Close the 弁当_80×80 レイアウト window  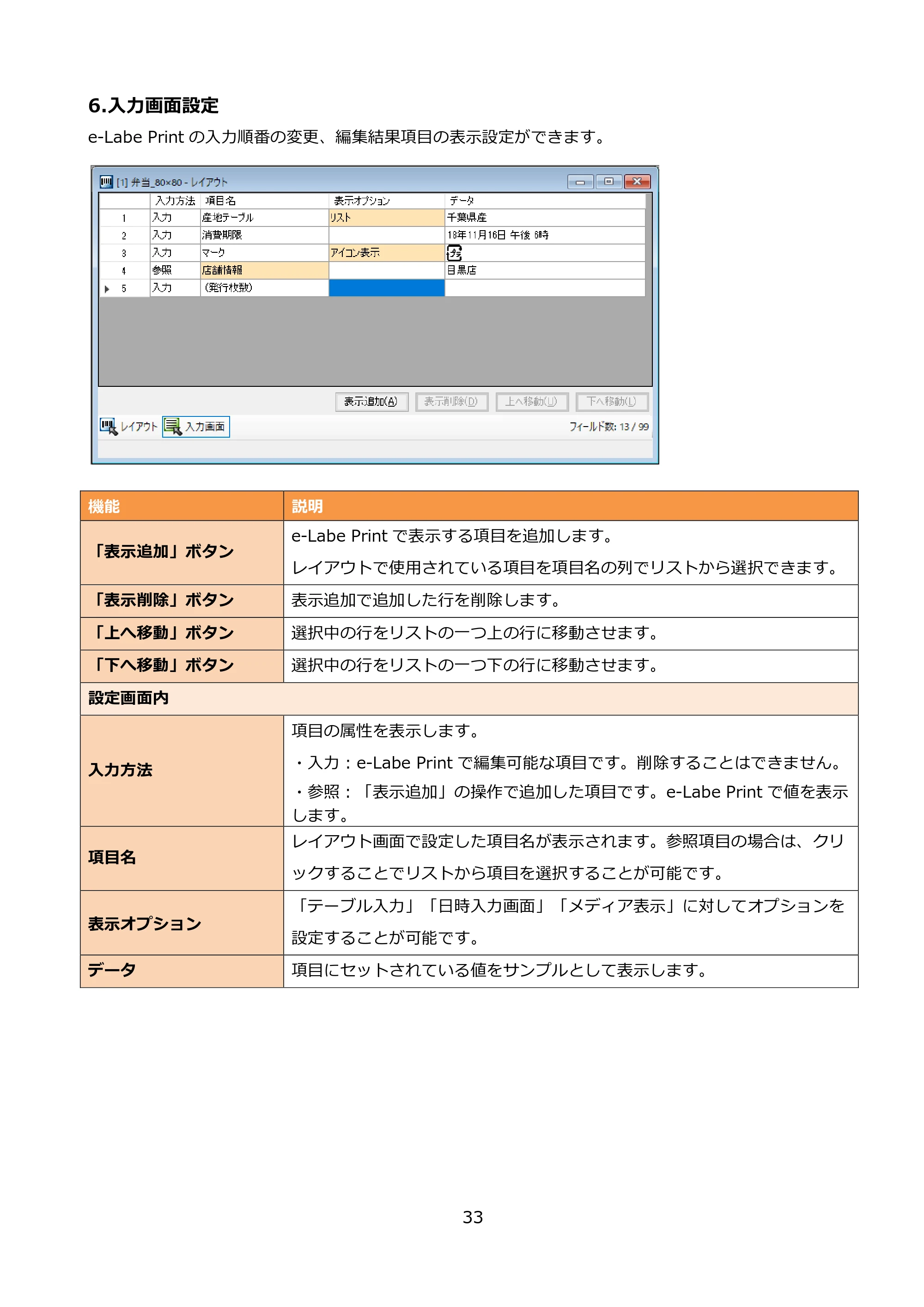[x=637, y=182]
